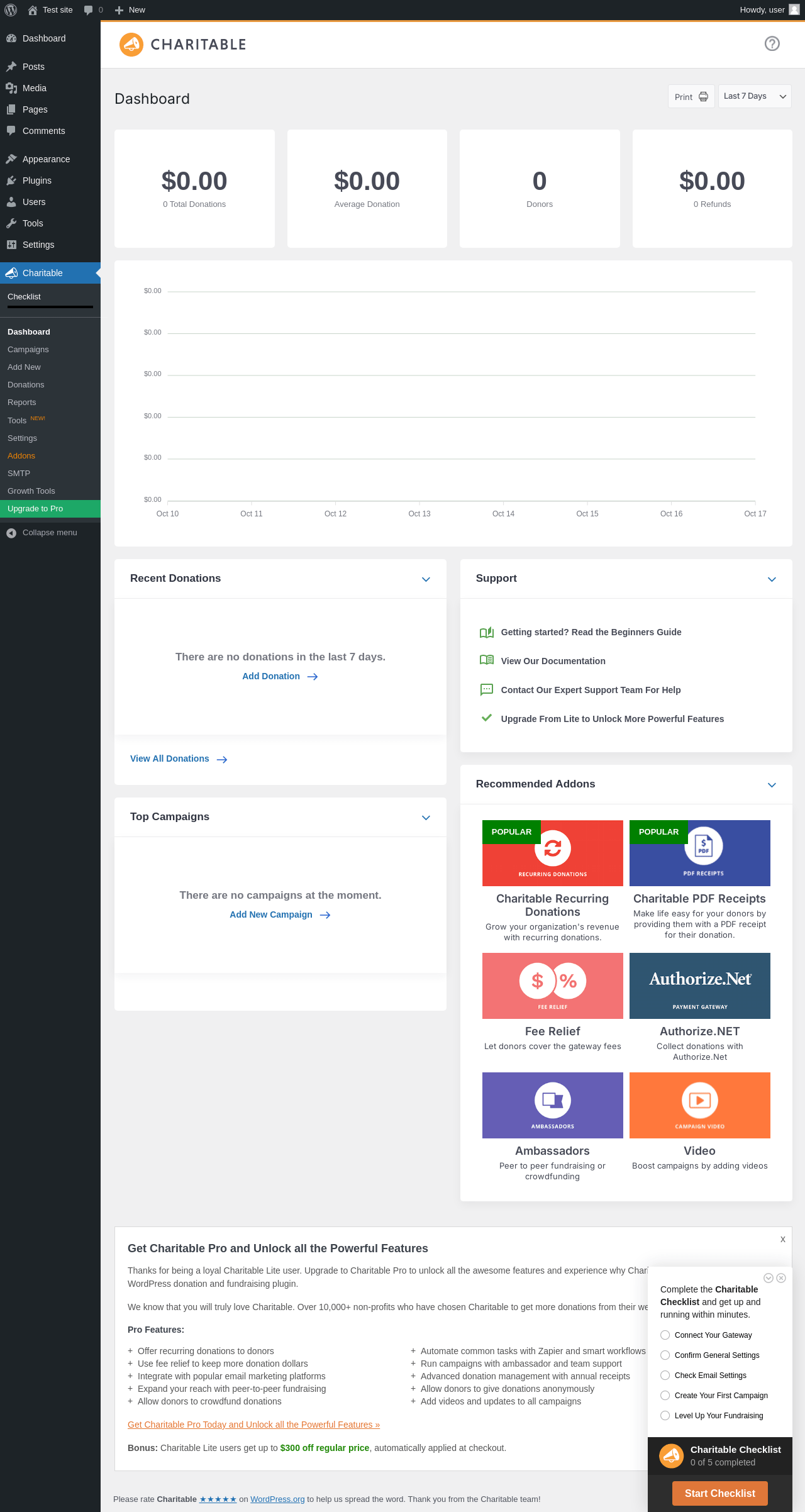Close the Charitable Checklist popup
This screenshot has width=805, height=1512.
(781, 1278)
